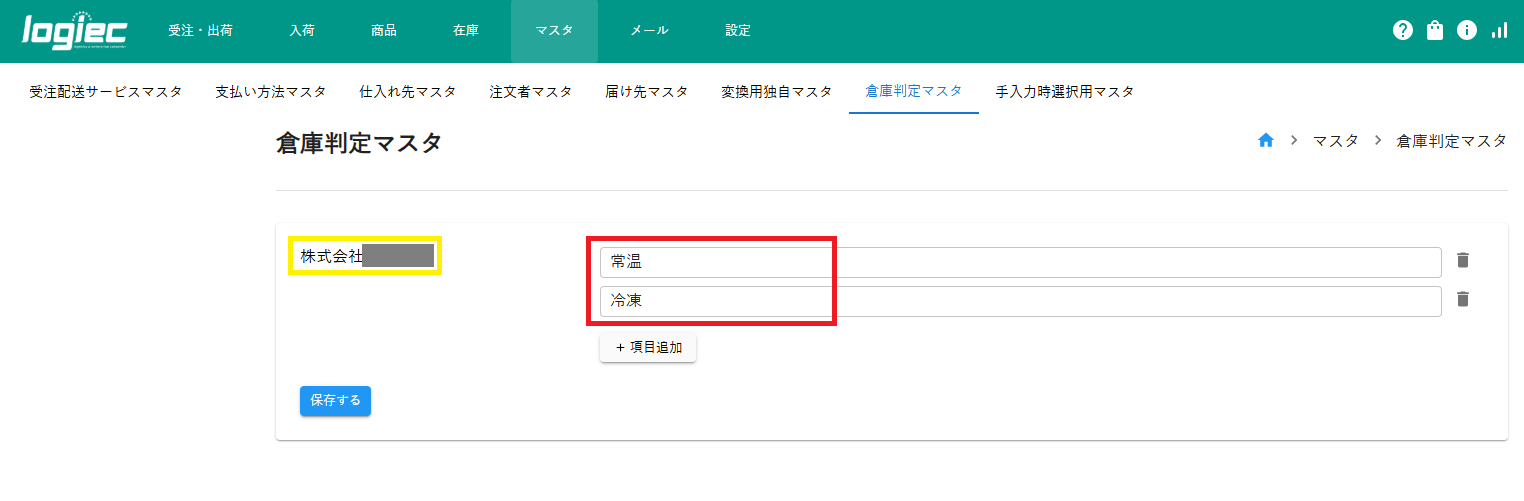Image resolution: width=1524 pixels, height=501 pixels.
Task: Delete the 冷凍 warehouse entry
Action: pyautogui.click(x=1463, y=300)
